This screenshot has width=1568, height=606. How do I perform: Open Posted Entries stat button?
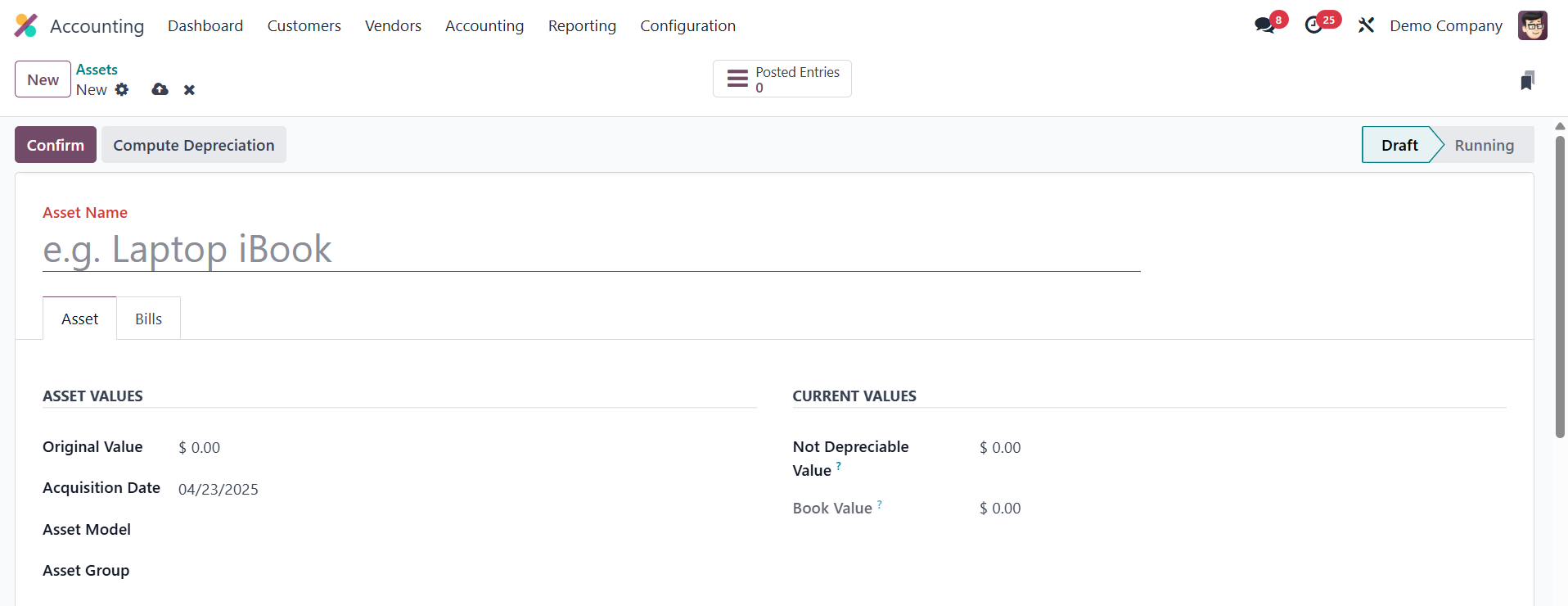point(782,79)
